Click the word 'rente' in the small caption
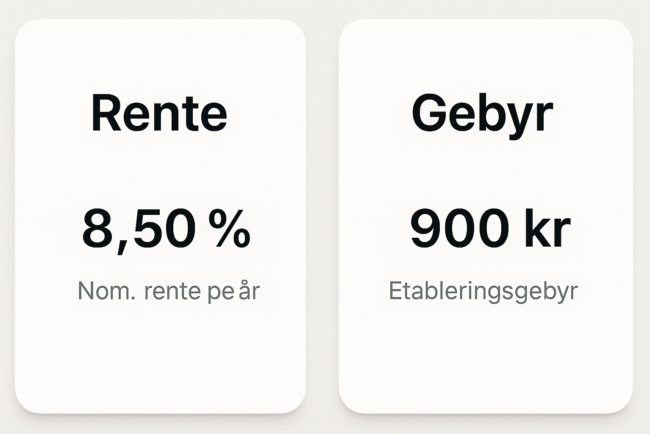 point(174,292)
